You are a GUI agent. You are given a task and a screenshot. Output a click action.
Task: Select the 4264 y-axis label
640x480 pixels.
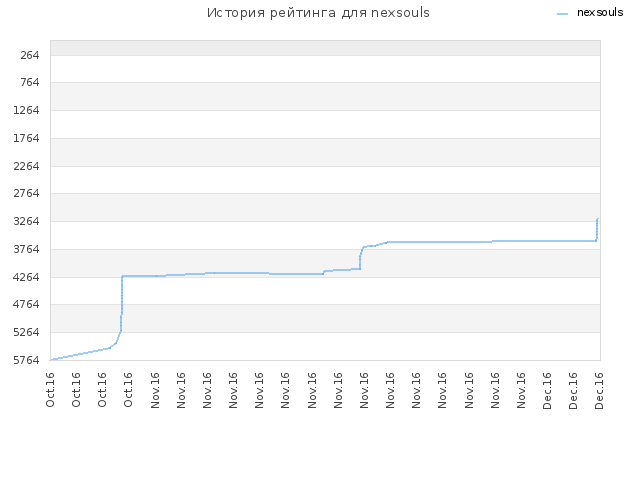tap(27, 277)
